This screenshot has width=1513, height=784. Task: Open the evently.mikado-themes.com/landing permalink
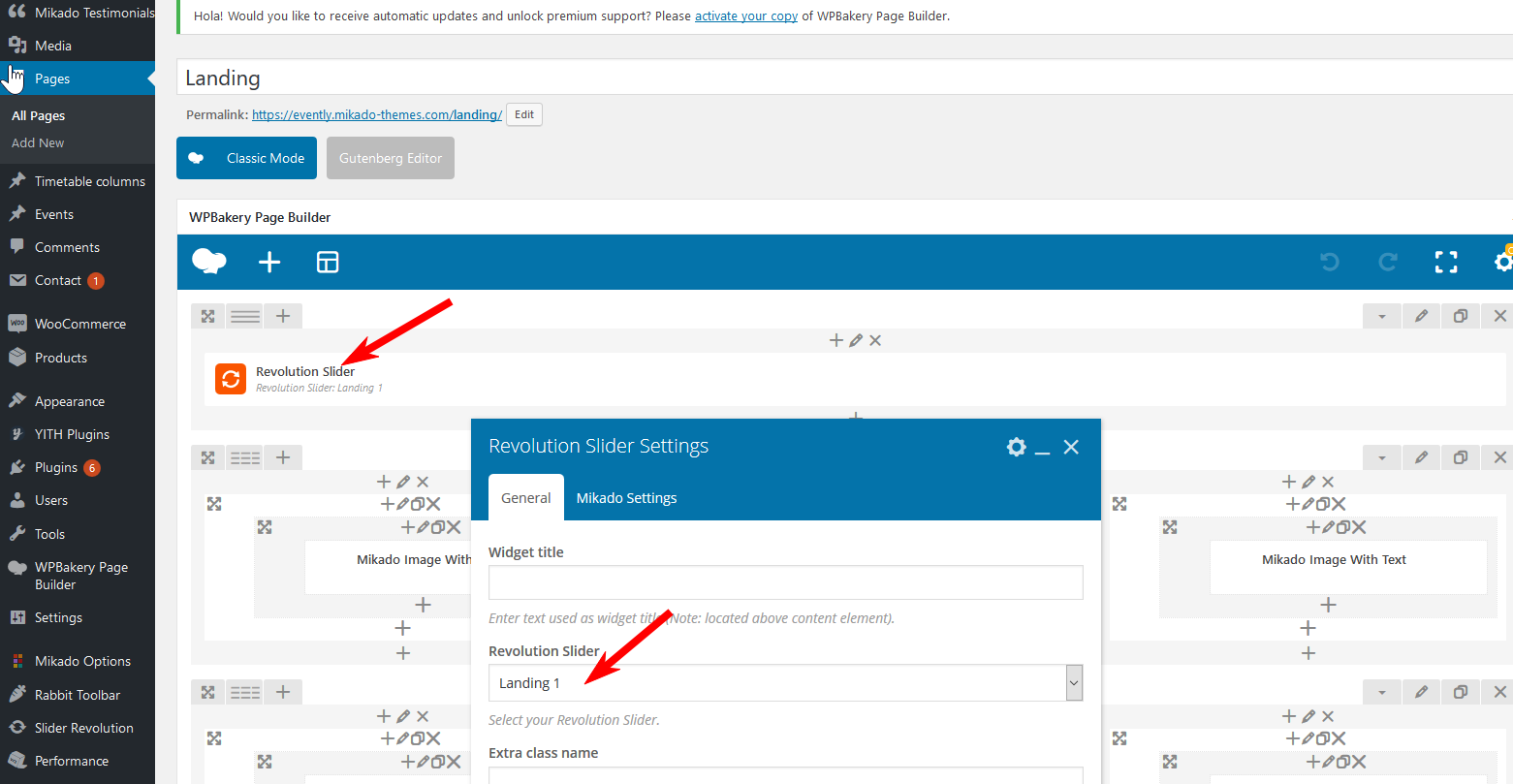(x=377, y=114)
